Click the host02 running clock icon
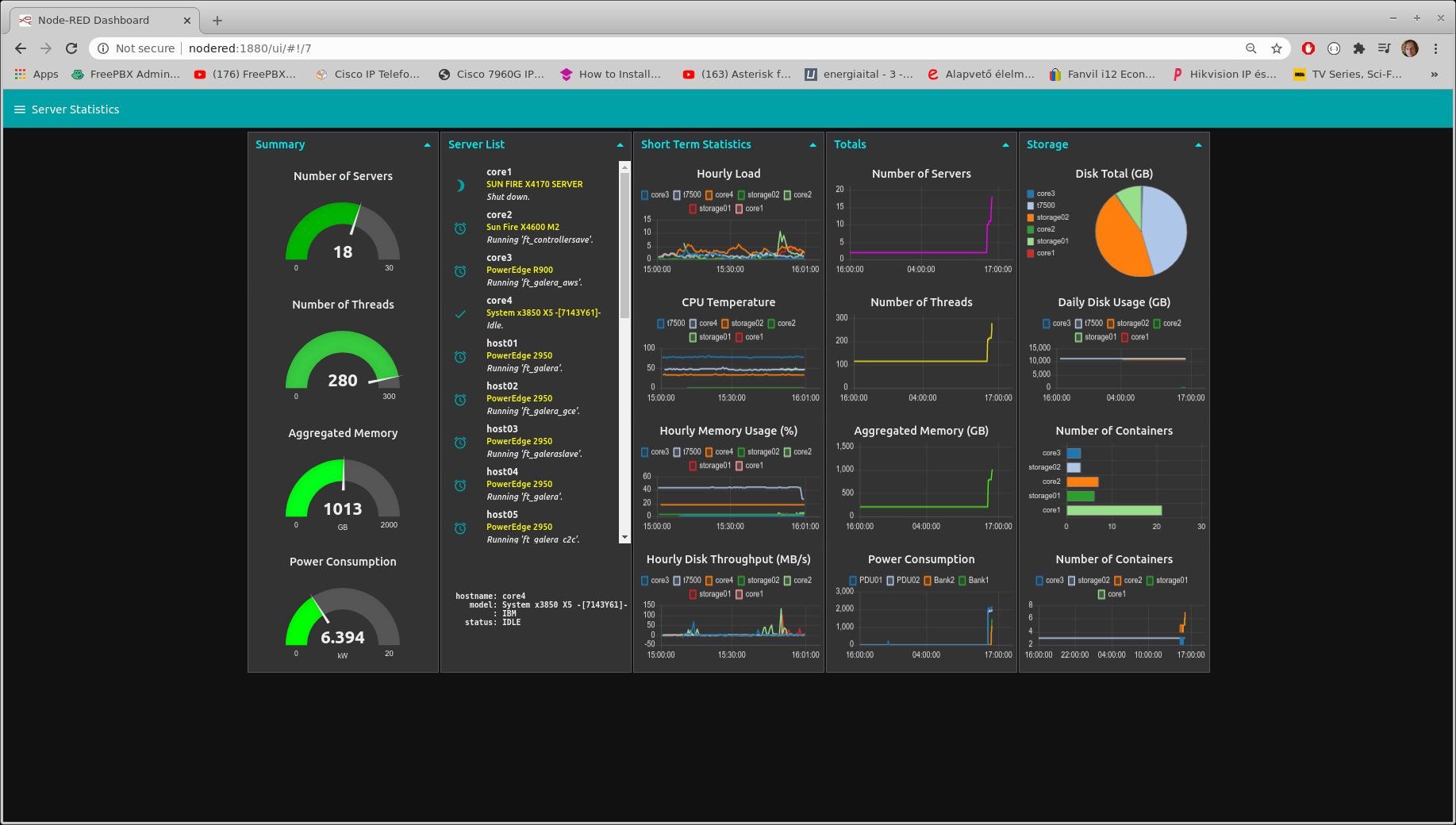The height and width of the screenshot is (825, 1456). click(460, 400)
